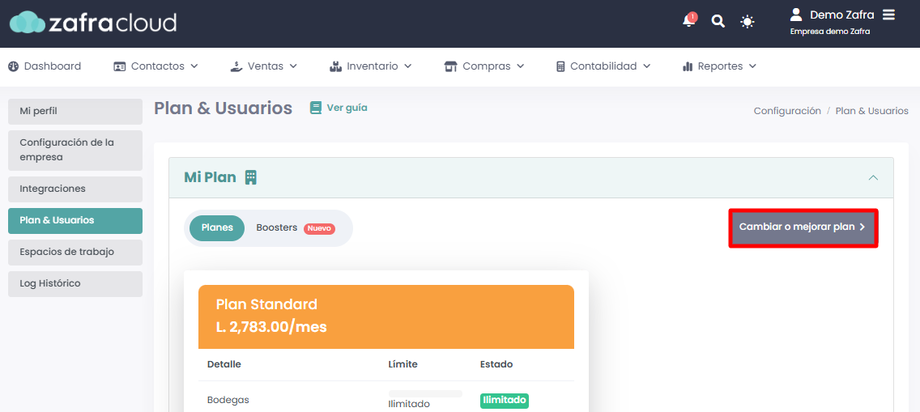Click the zafracloud logo
The width and height of the screenshot is (920, 412).
[93, 22]
